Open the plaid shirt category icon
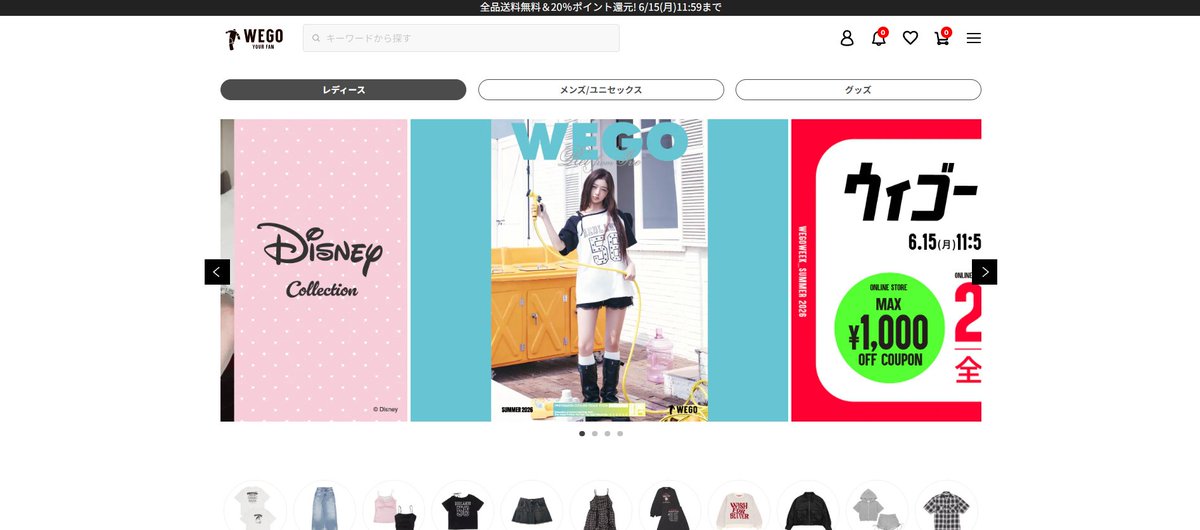The width and height of the screenshot is (1200, 530). [946, 506]
